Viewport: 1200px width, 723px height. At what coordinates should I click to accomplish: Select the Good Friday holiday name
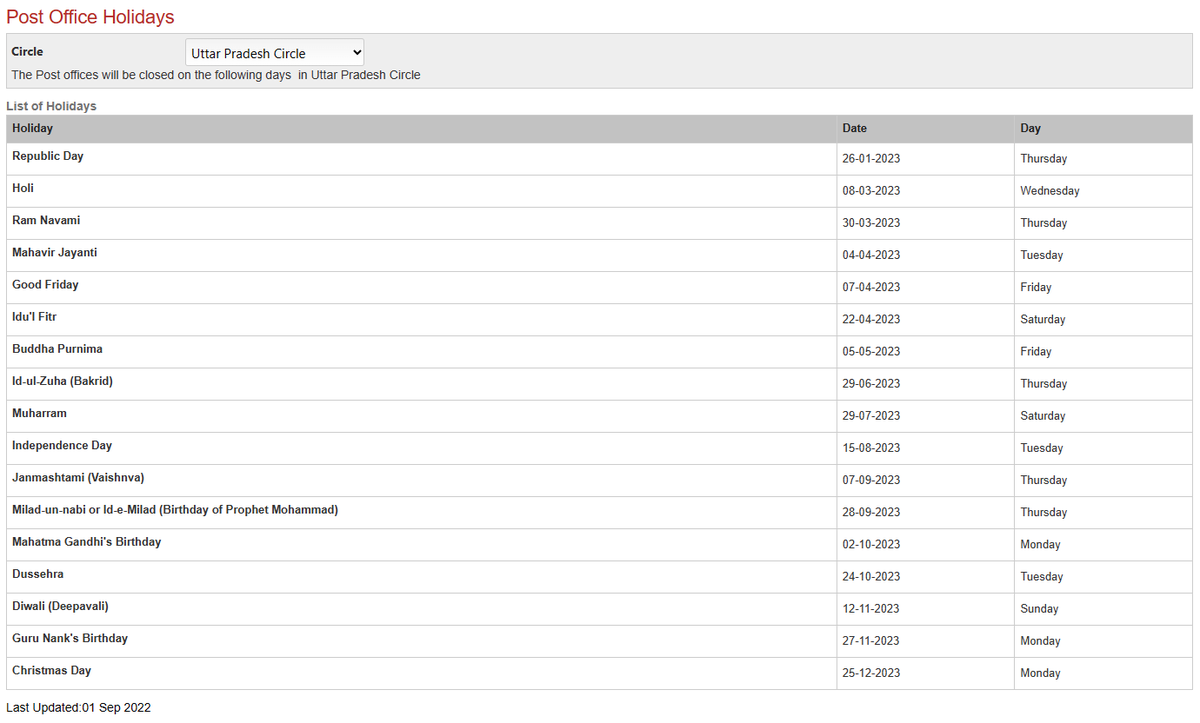[x=45, y=284]
